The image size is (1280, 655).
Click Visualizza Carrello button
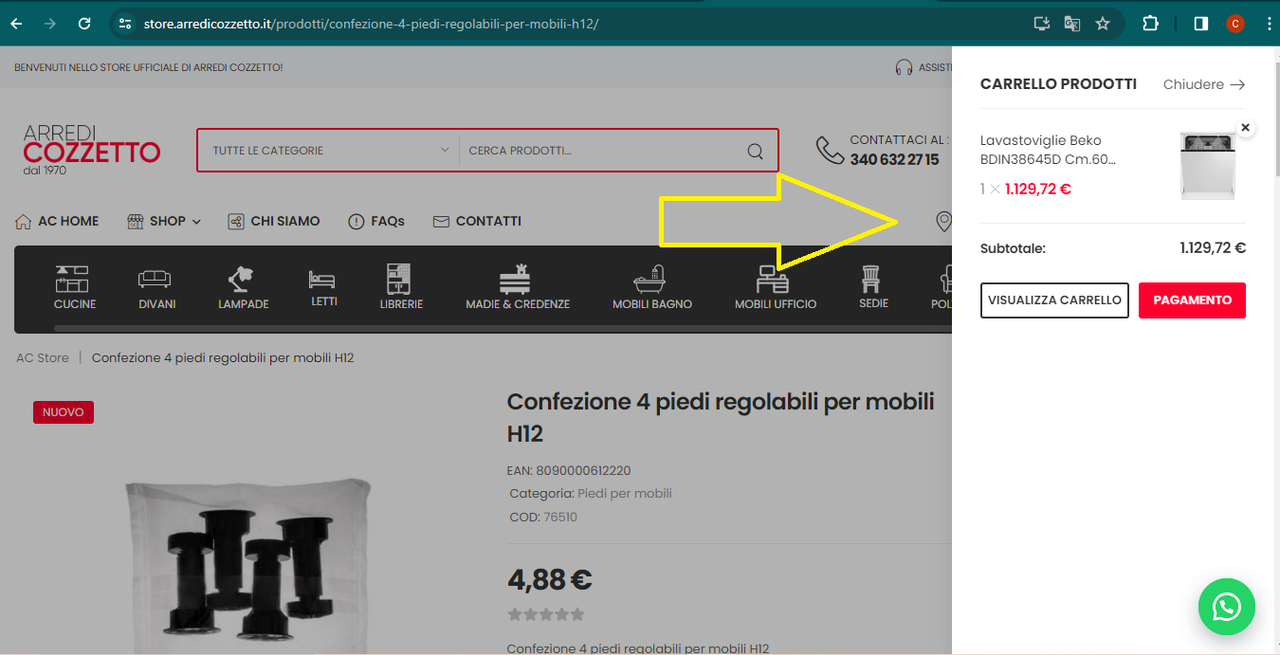pos(1054,300)
